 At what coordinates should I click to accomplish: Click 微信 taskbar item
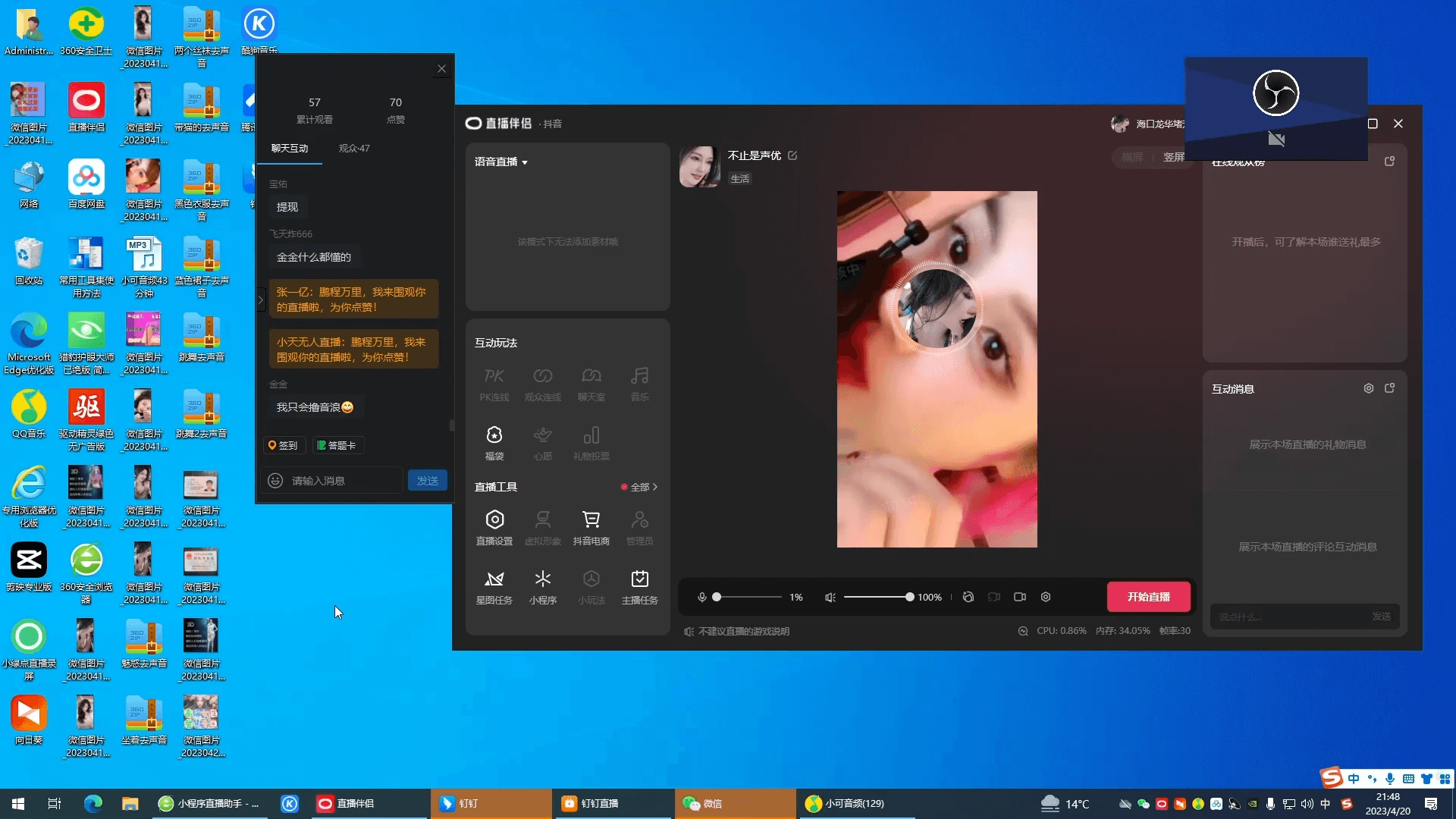point(734,804)
